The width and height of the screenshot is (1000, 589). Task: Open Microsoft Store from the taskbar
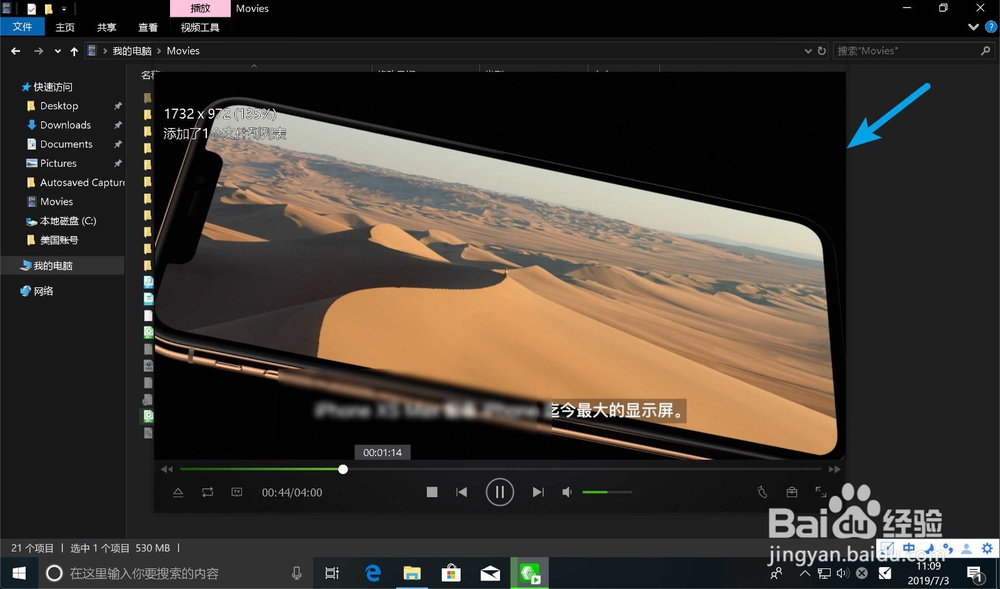point(451,573)
